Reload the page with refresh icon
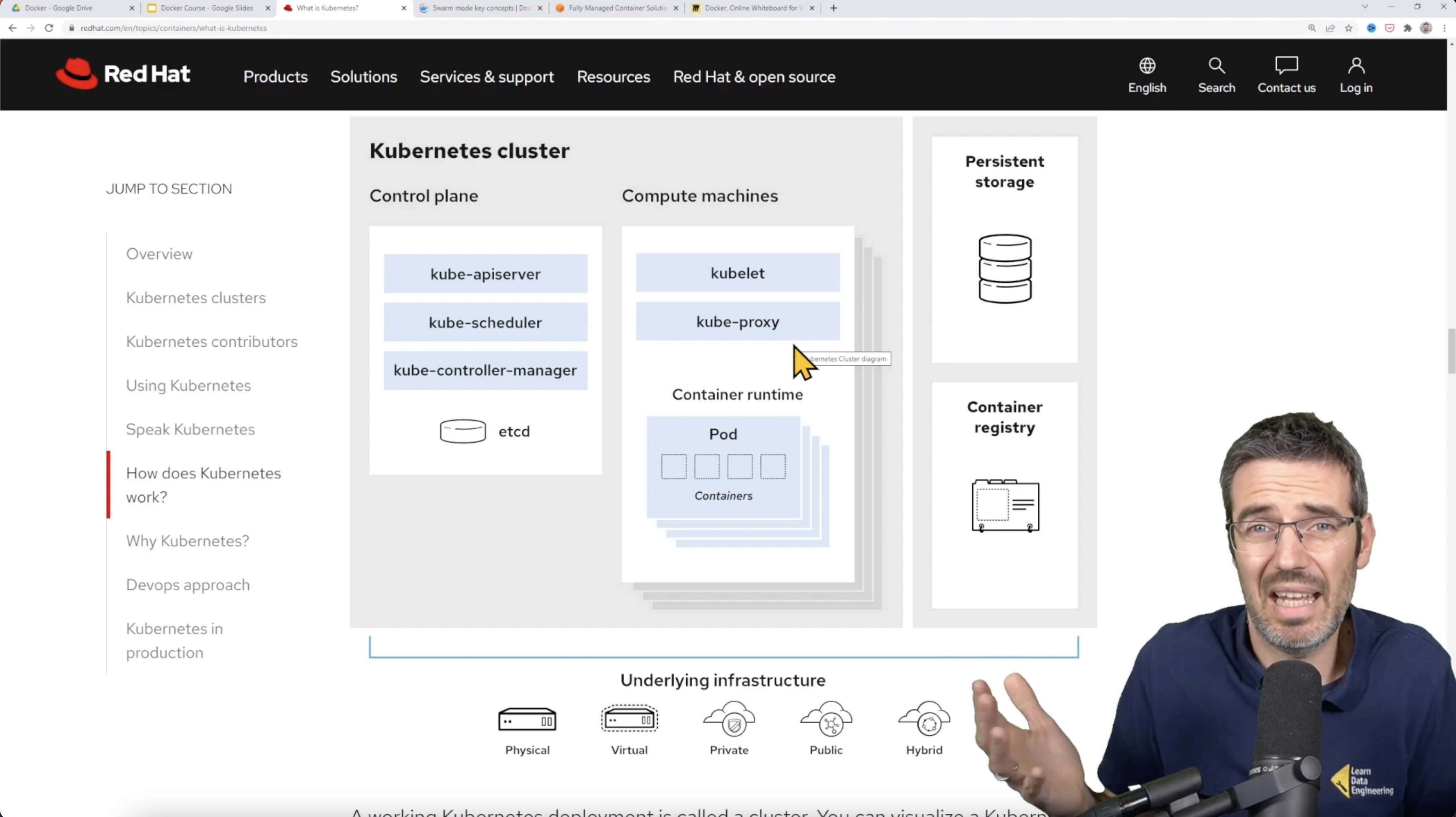This screenshot has height=817, width=1456. 49,28
